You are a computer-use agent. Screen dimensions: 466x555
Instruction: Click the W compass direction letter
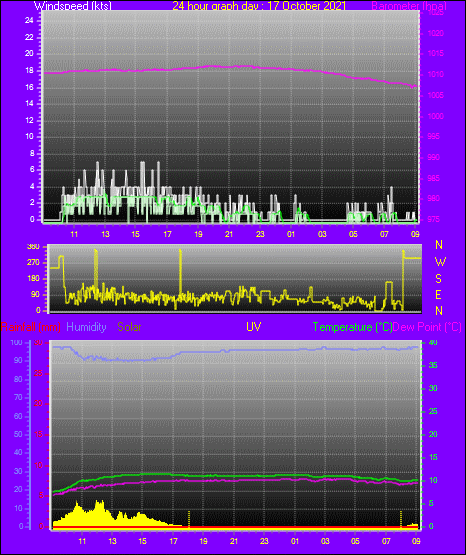pyautogui.click(x=440, y=262)
